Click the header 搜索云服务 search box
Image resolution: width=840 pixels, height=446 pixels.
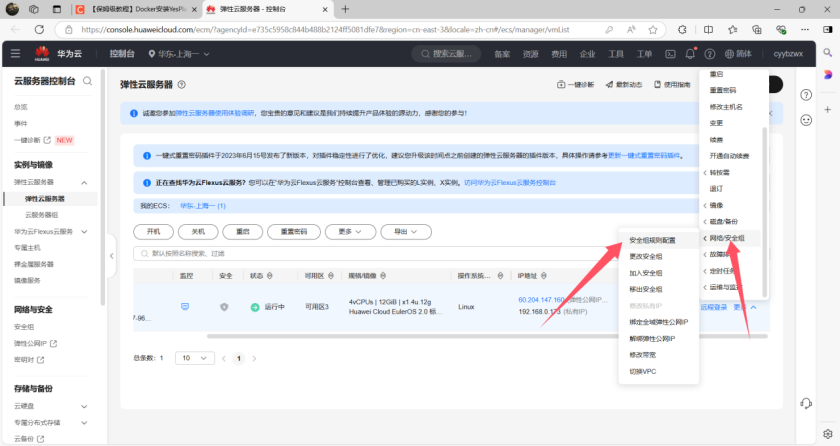[446, 54]
